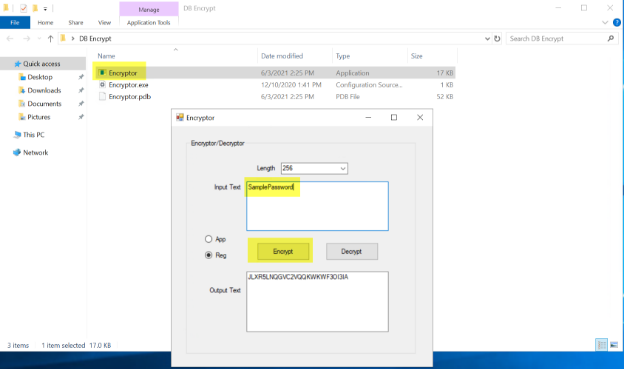Click the Encrypt button
The image size is (624, 369).
point(283,251)
